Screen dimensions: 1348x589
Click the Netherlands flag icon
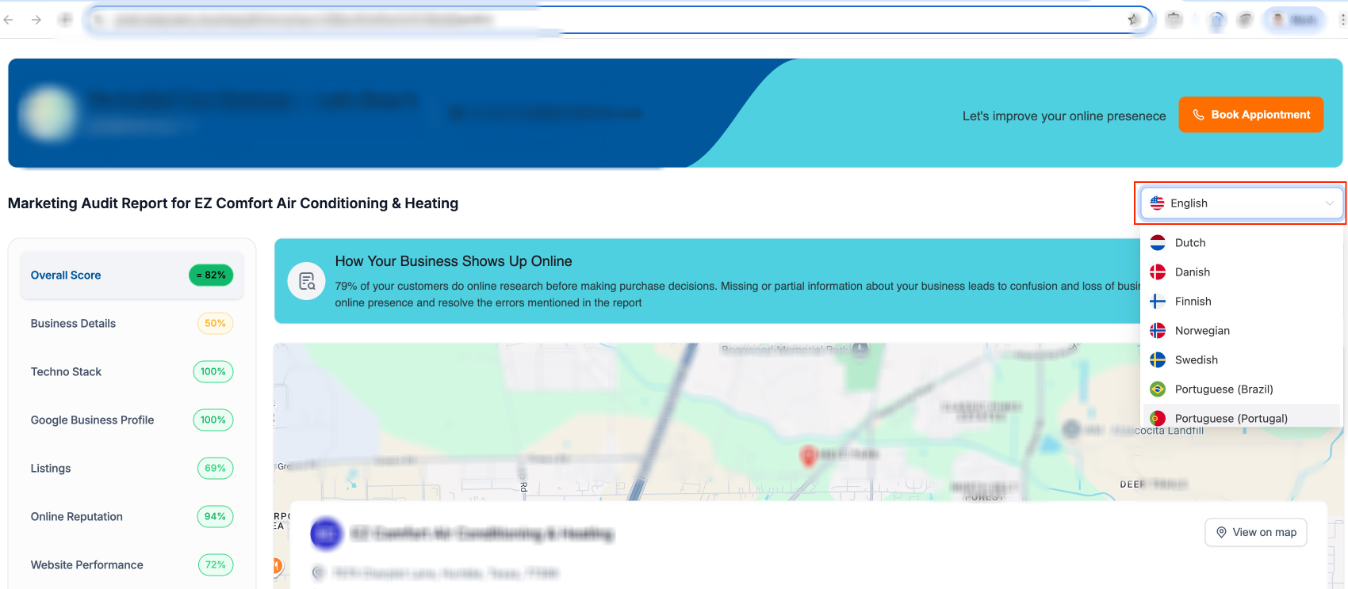(x=1158, y=243)
